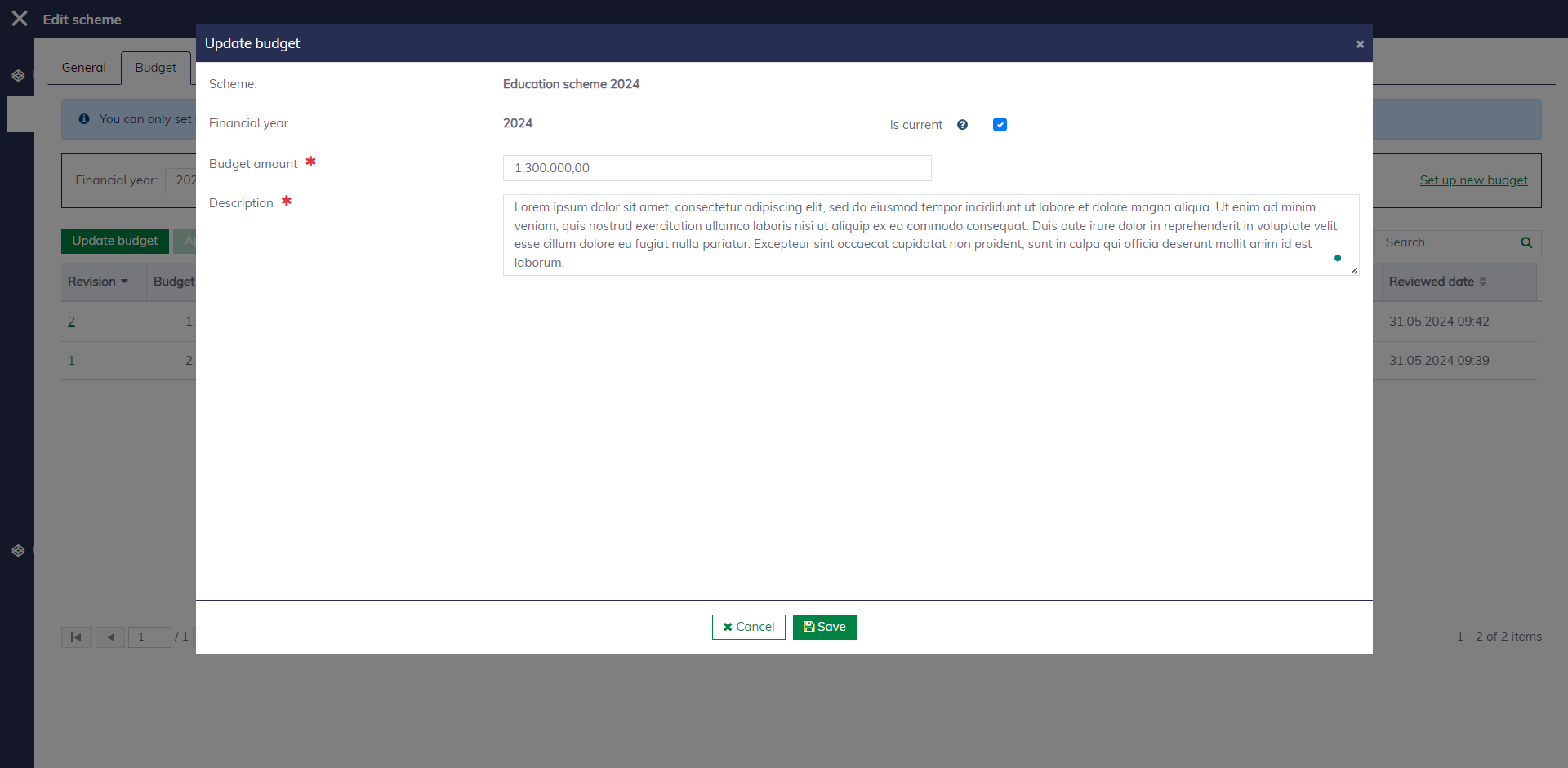This screenshot has height=768, width=1568.
Task: Click the Set up new budget link
Action: 1472,180
